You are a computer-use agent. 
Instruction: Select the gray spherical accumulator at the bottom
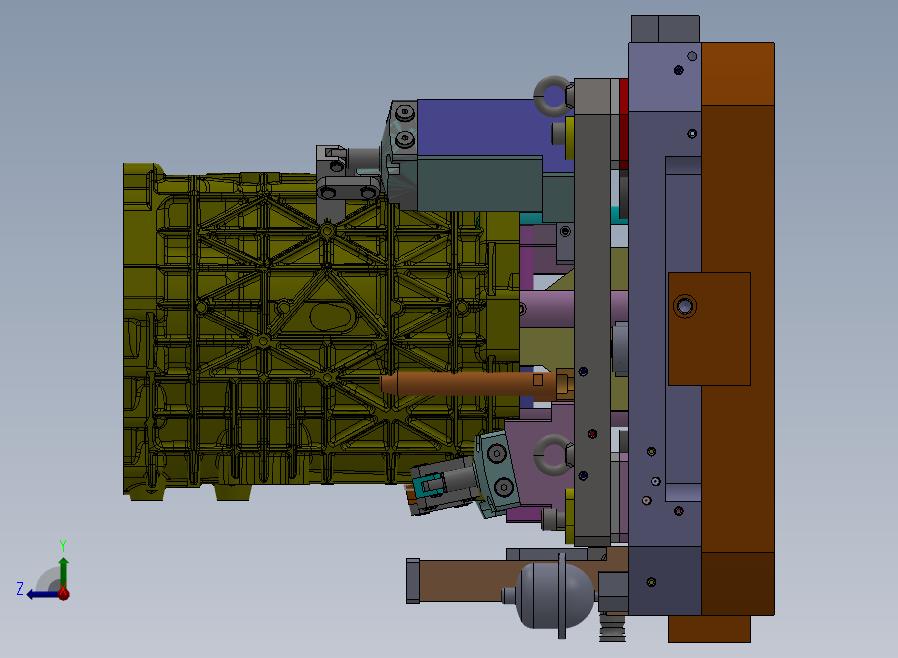tap(554, 596)
